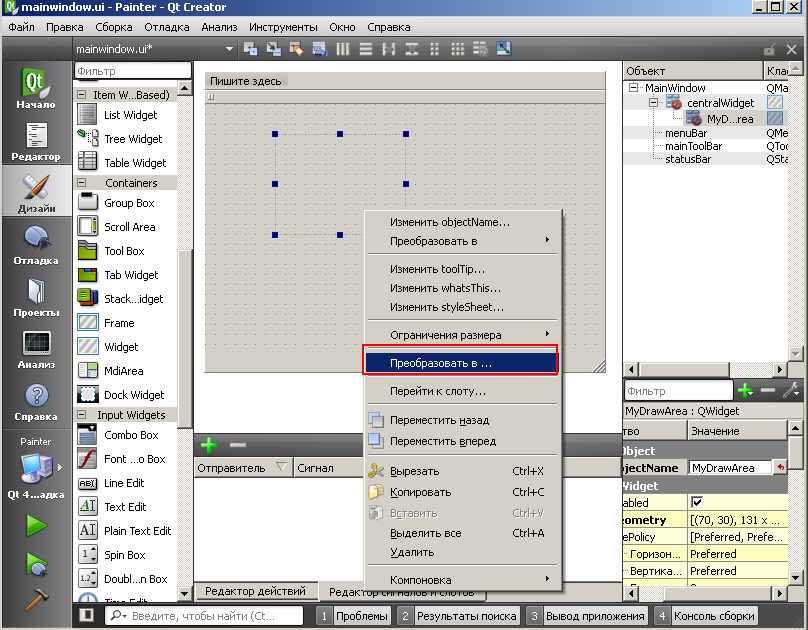Collapse the centralWidget tree node
808x630 pixels.
pos(653,103)
